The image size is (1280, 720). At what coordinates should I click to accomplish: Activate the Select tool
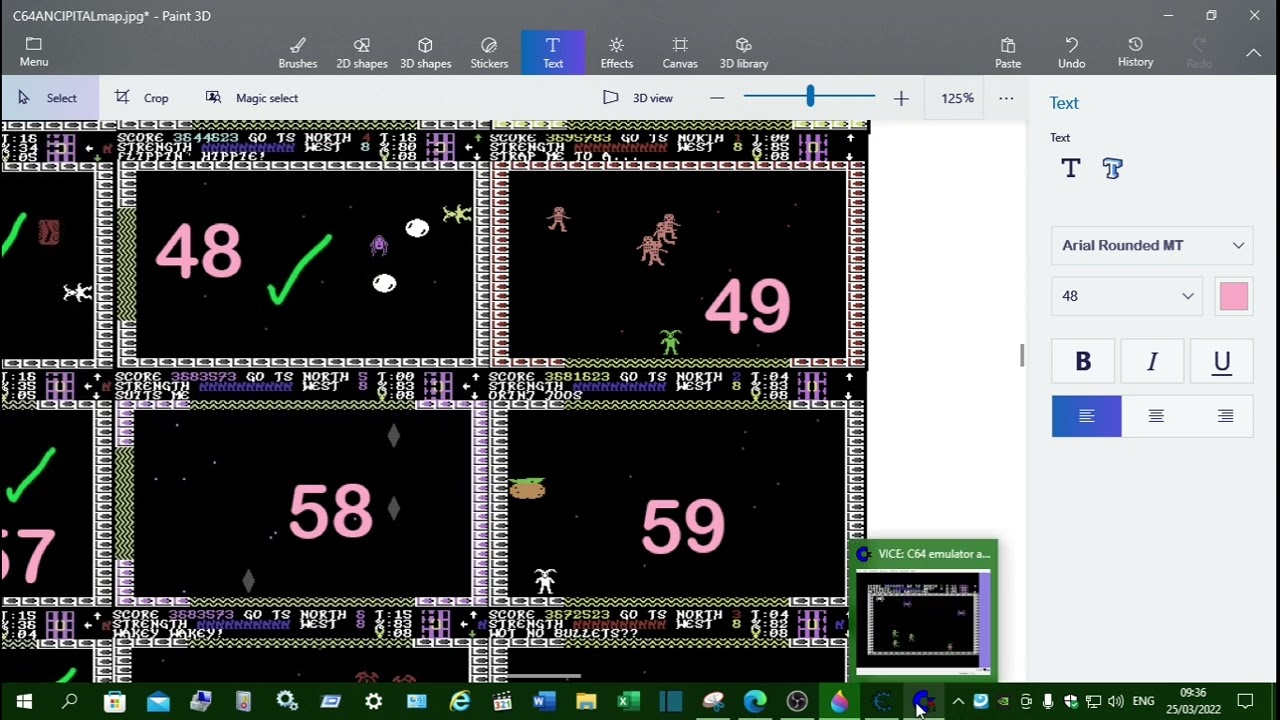pyautogui.click(x=48, y=98)
